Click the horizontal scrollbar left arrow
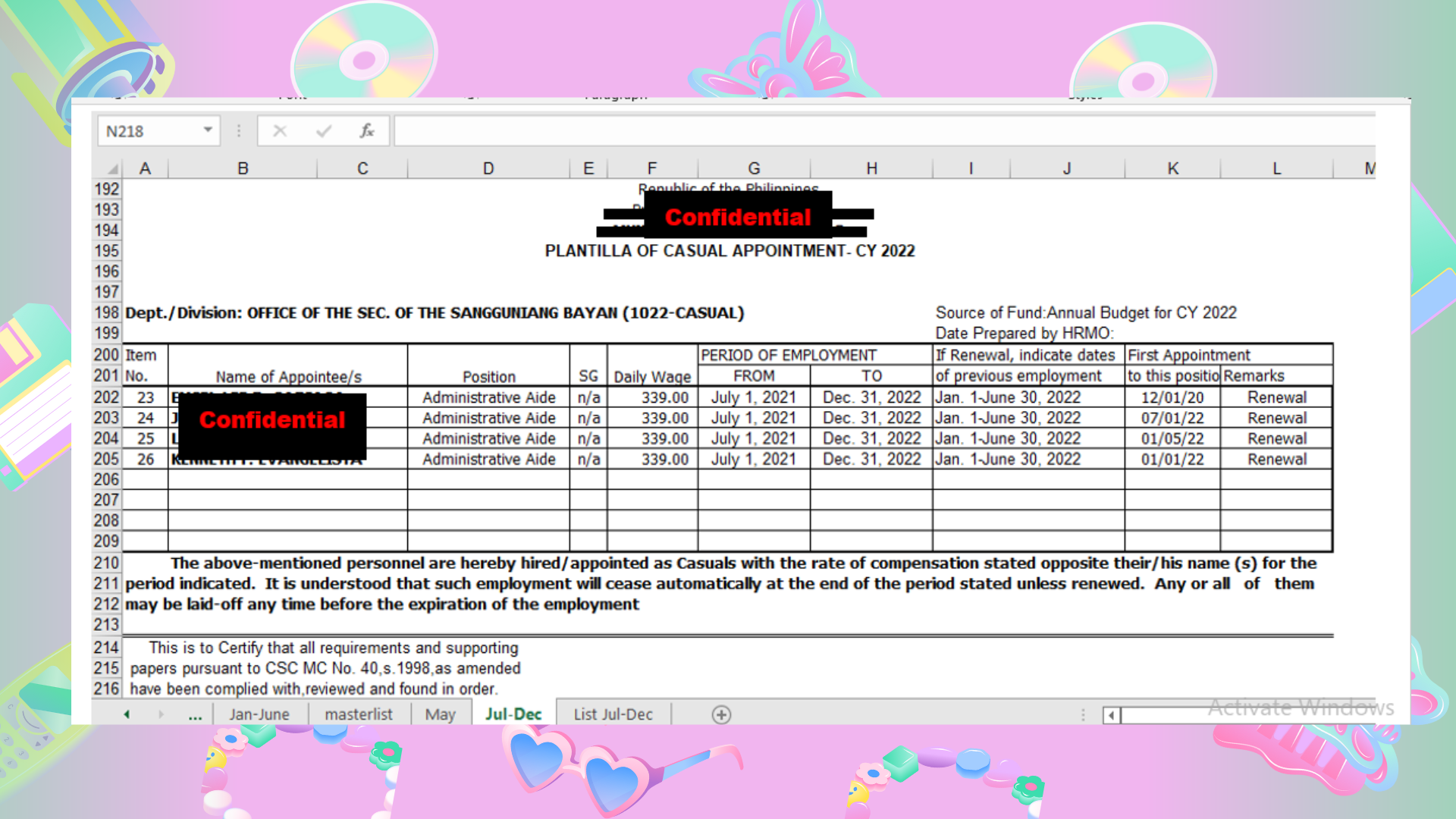This screenshot has height=819, width=1456. [1111, 714]
